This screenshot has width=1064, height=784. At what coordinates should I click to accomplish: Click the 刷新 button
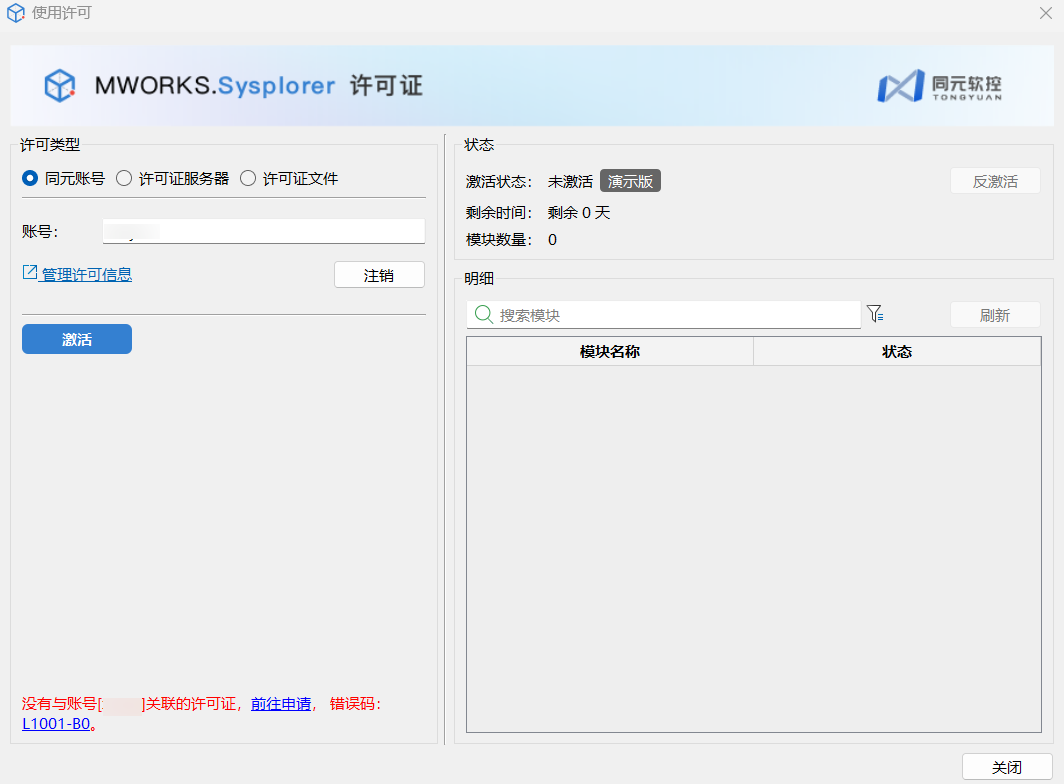pos(994,315)
